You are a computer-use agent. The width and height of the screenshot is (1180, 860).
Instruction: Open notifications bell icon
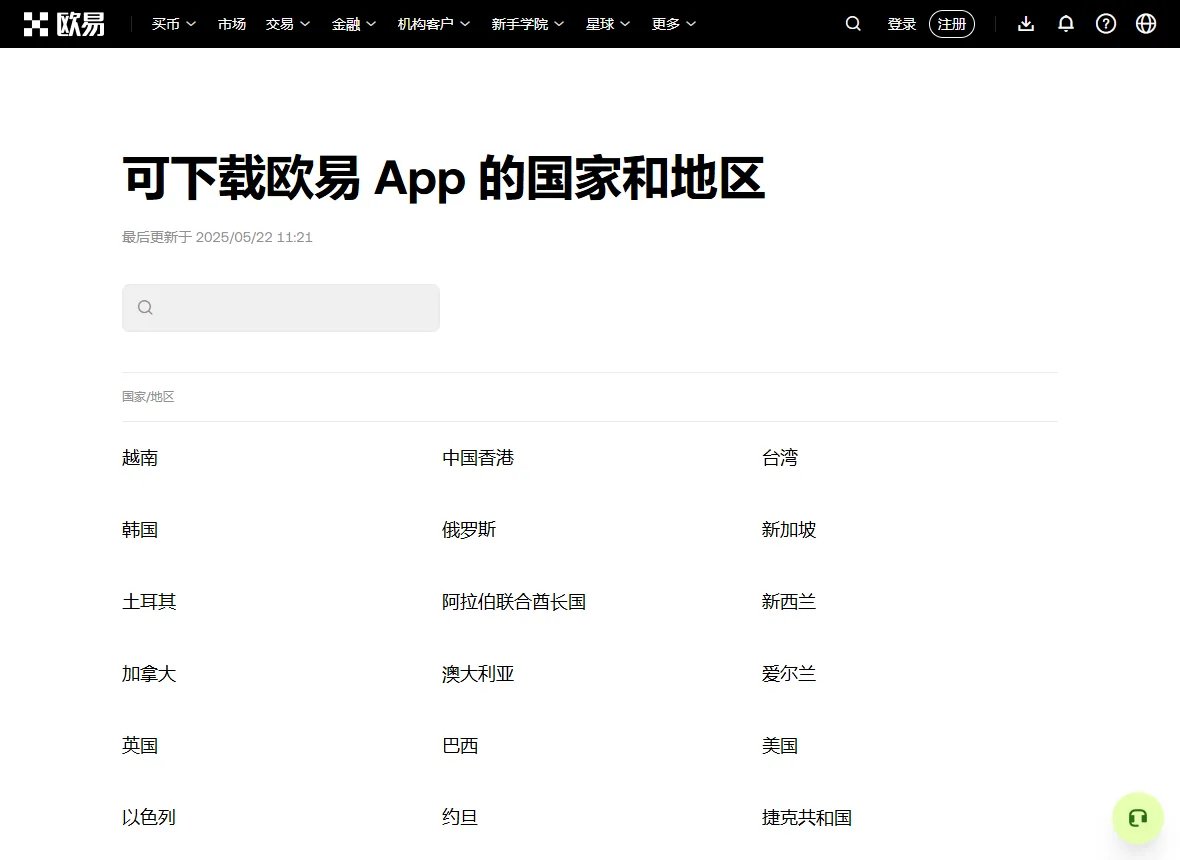(x=1066, y=24)
